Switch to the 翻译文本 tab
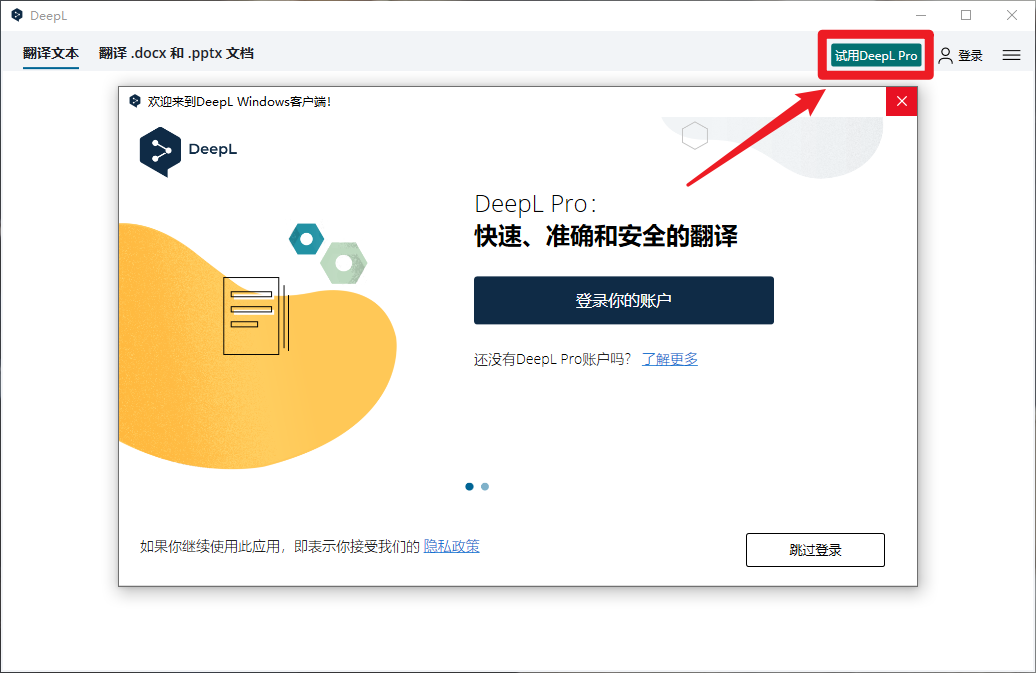The image size is (1036, 673). pos(51,53)
